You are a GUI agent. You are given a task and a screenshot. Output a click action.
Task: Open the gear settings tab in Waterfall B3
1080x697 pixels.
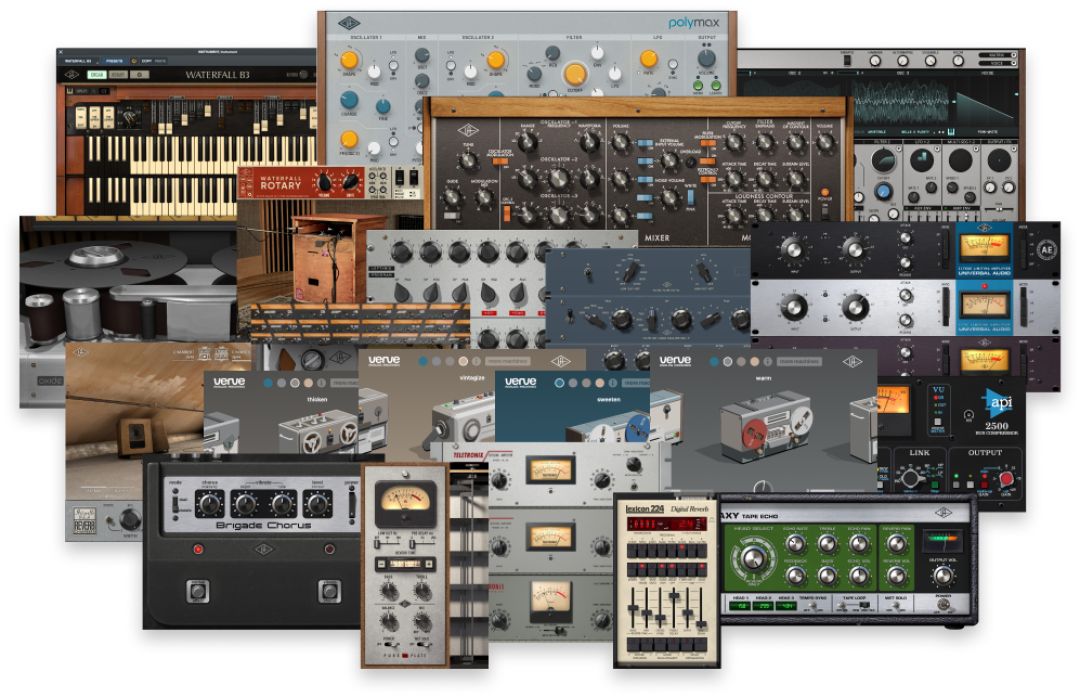(140, 74)
